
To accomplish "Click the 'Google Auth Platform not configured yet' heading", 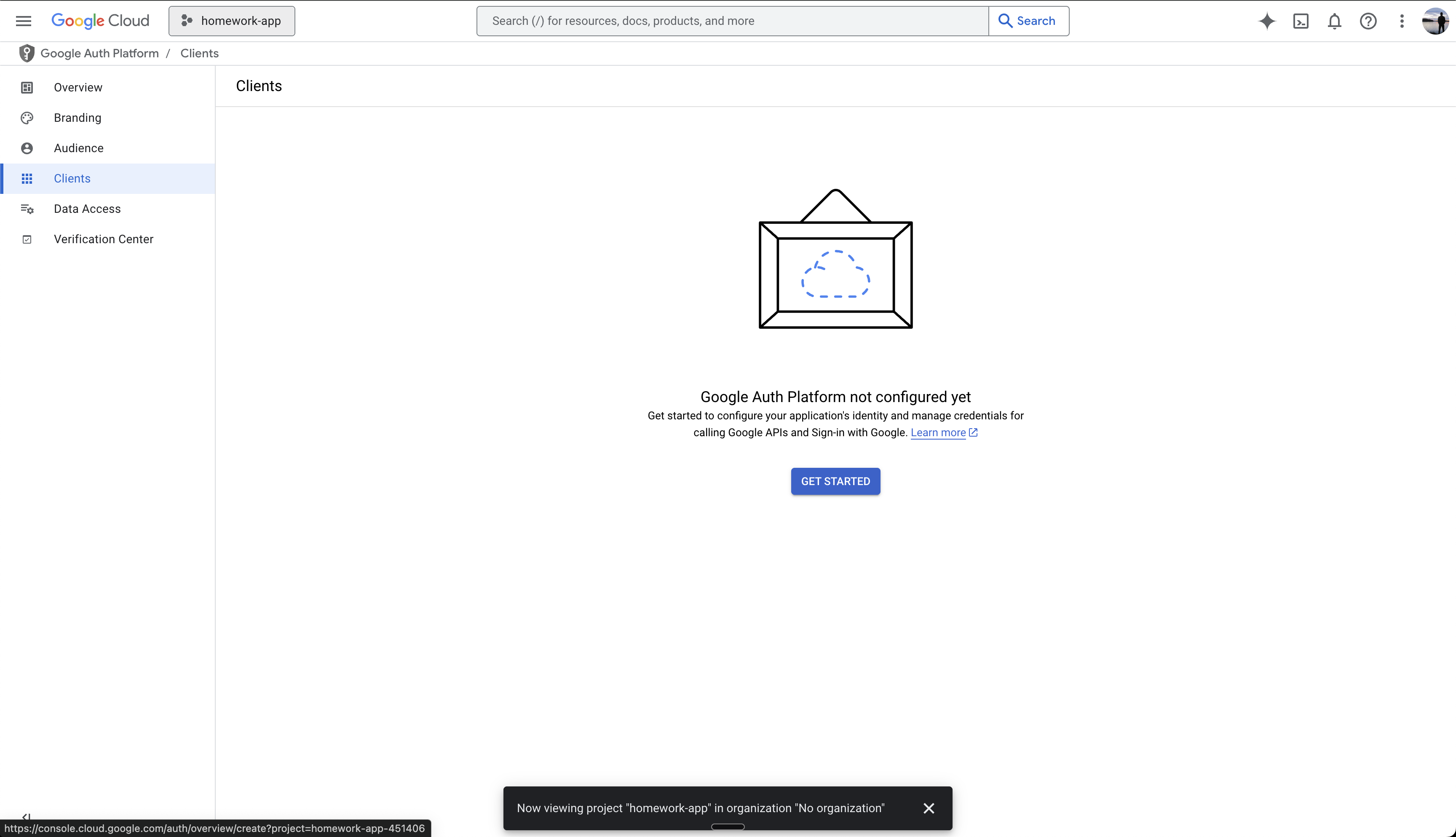I will pos(835,397).
